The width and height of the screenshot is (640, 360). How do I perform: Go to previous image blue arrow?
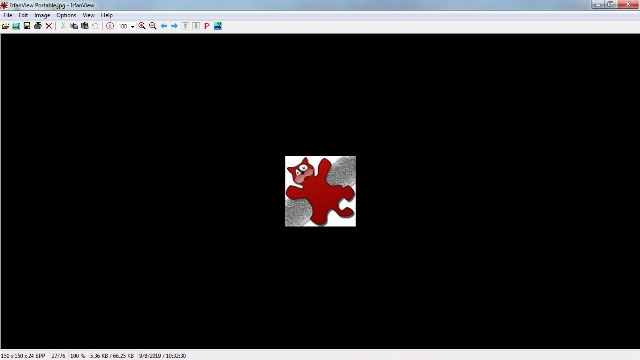(164, 26)
